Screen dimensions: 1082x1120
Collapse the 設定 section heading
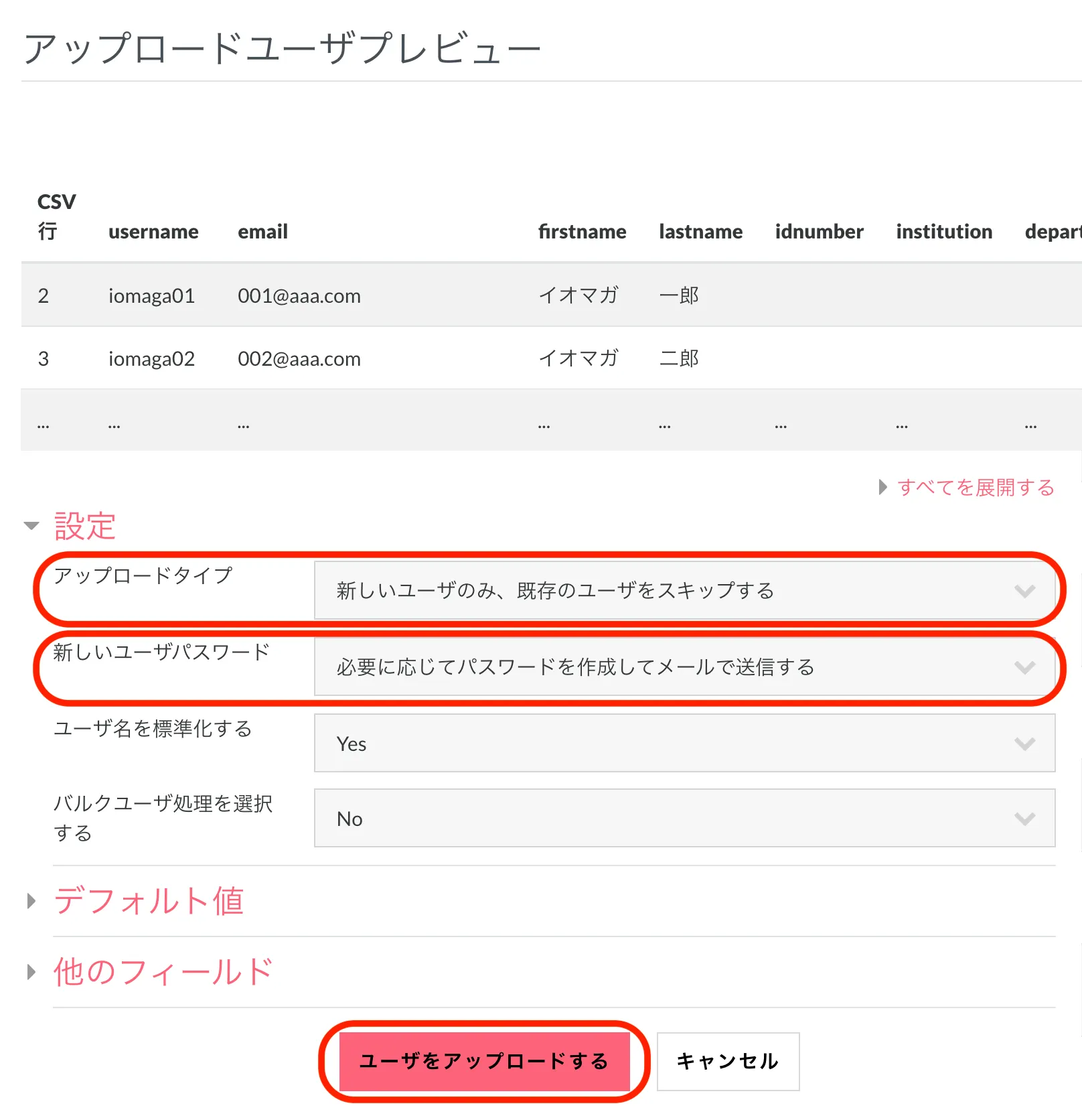[x=85, y=526]
